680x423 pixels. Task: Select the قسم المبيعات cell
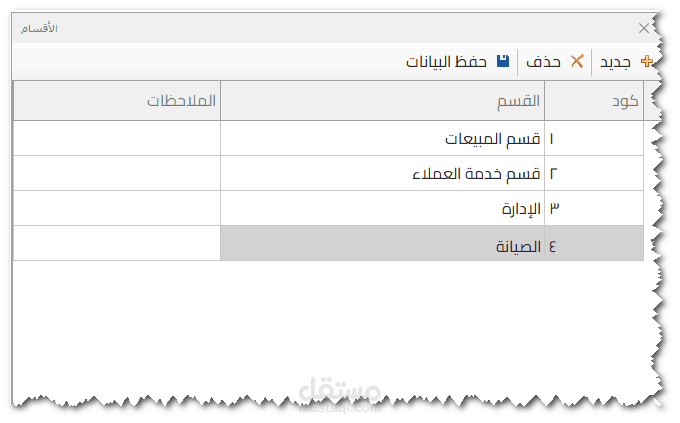point(383,138)
